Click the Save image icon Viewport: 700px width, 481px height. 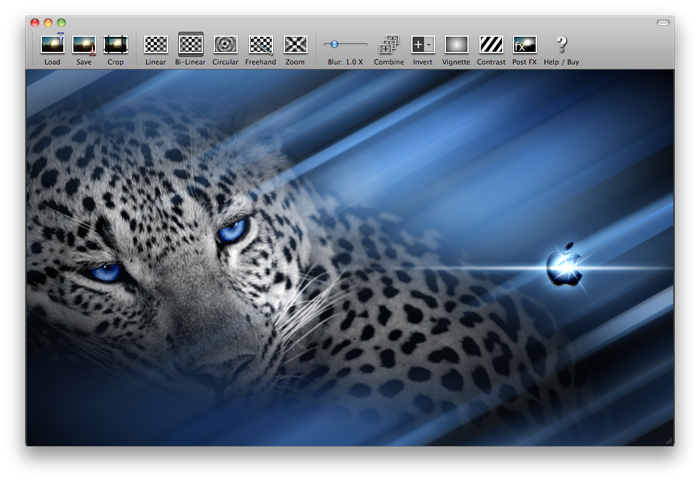pos(84,45)
